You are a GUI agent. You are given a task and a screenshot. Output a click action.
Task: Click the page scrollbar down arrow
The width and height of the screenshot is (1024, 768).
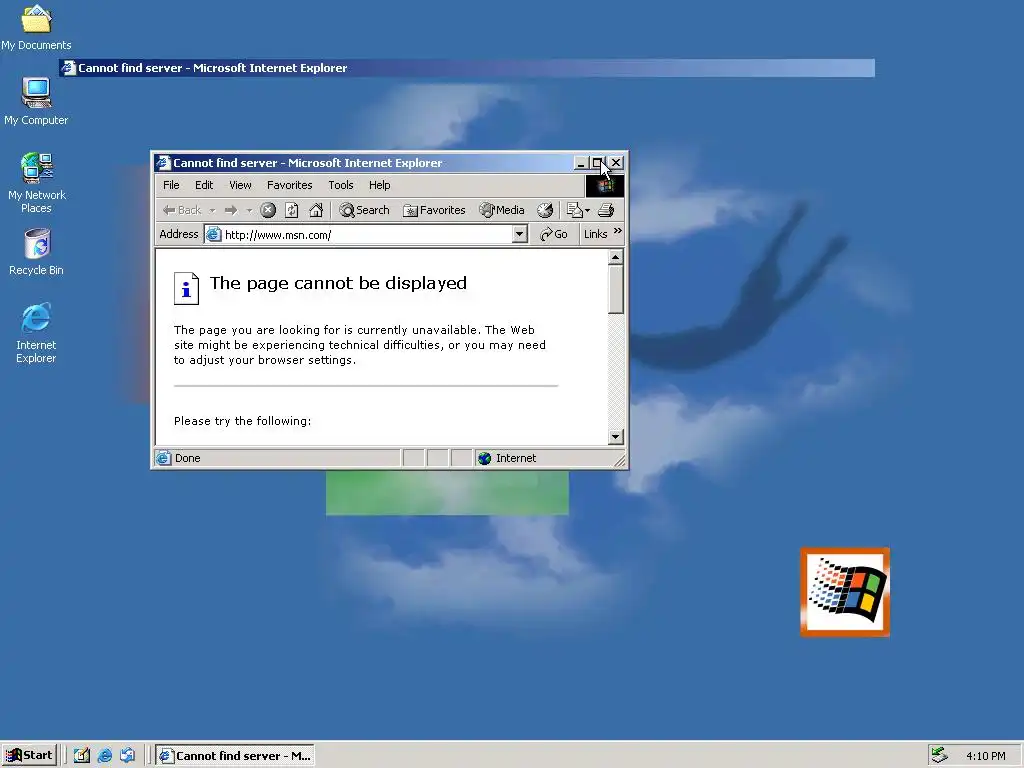(615, 437)
